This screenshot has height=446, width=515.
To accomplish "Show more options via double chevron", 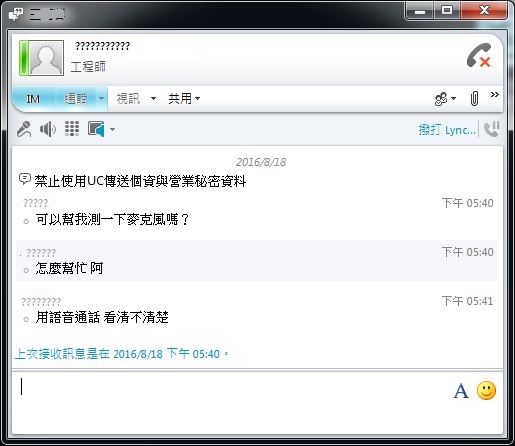I will [x=495, y=95].
